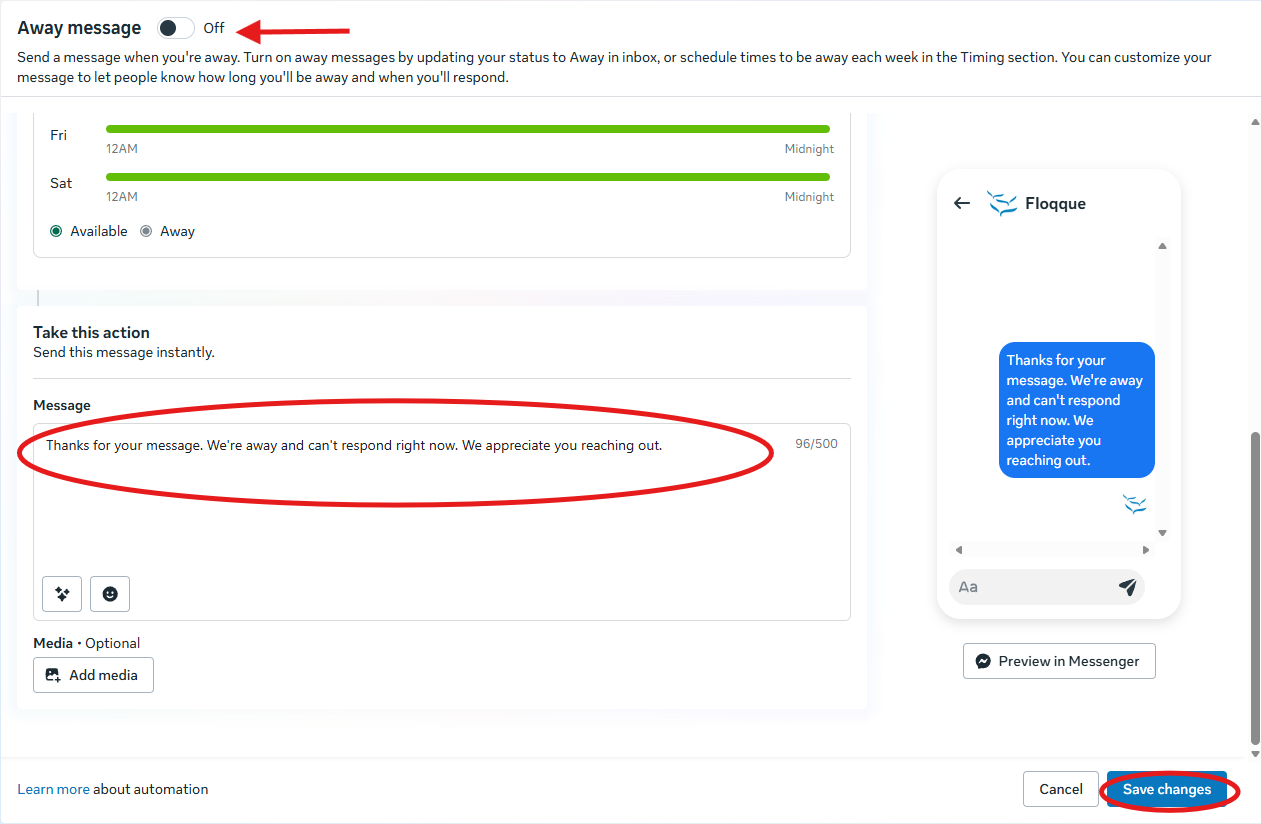Select the Available radio option
The image size is (1261, 824).
pos(56,231)
